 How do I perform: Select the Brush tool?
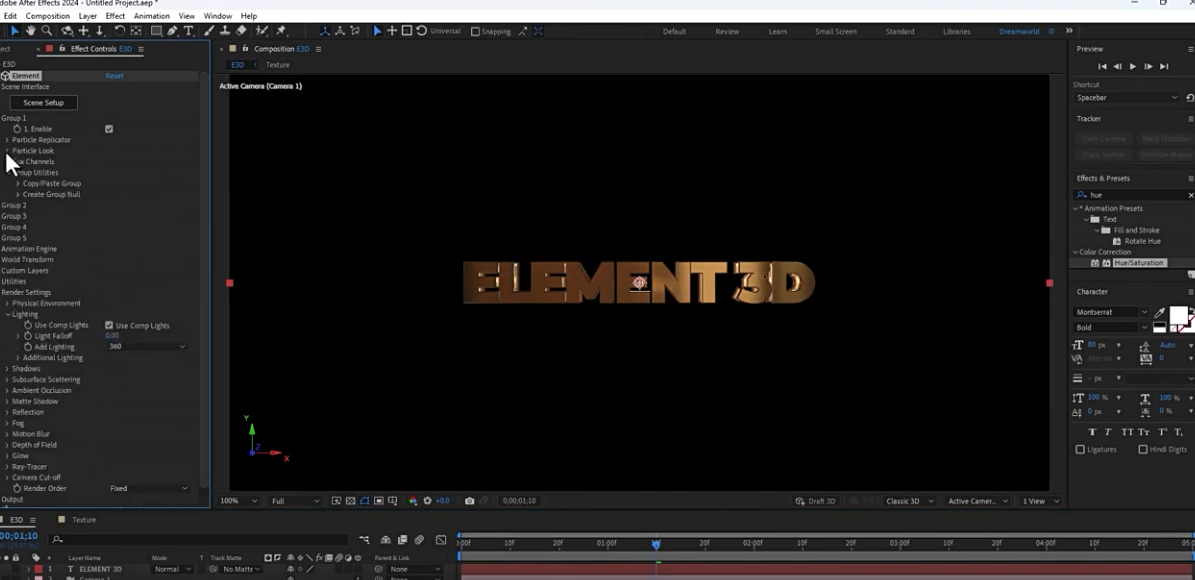[210, 31]
